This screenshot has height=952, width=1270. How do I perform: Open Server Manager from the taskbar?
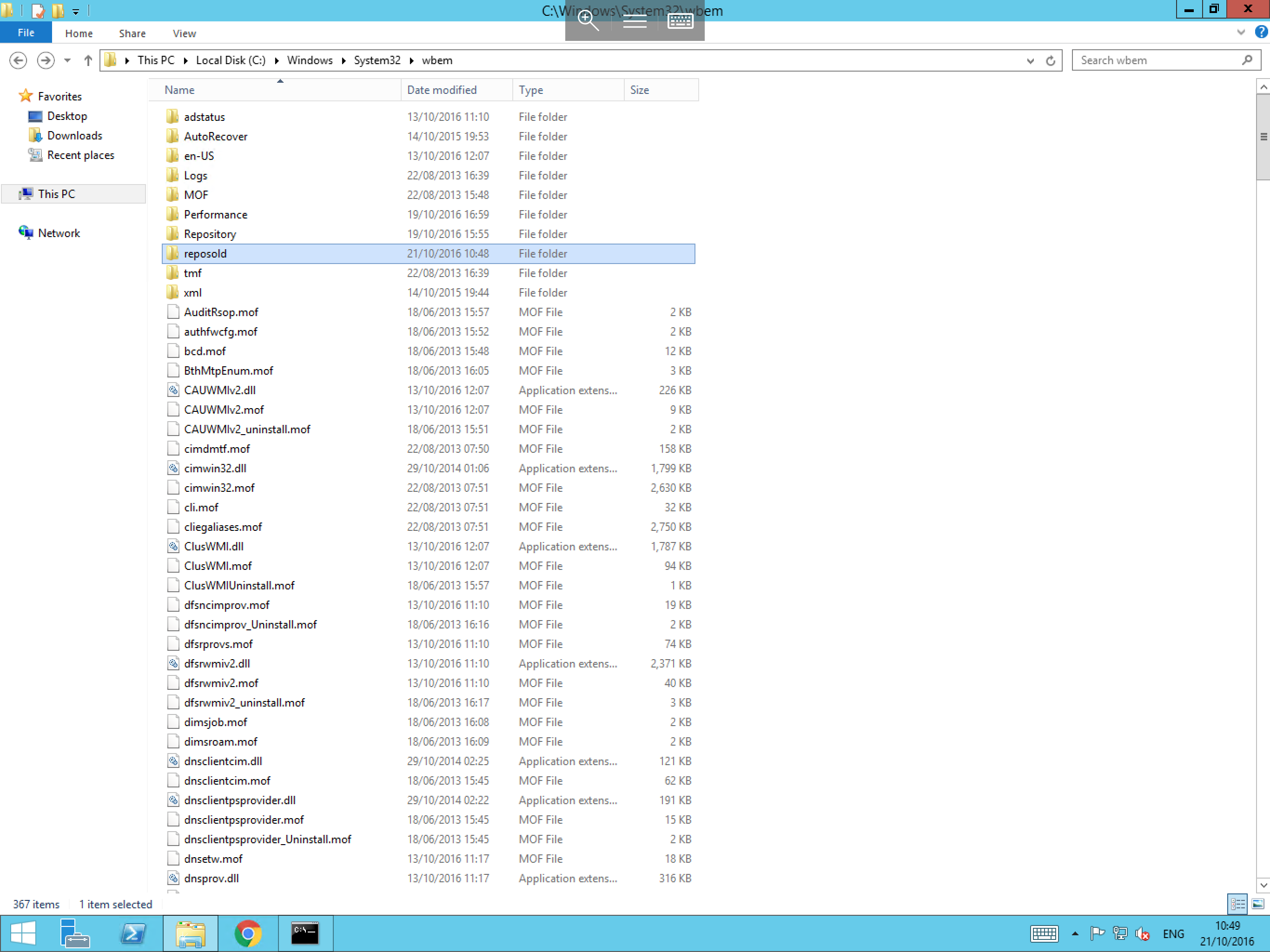tap(75, 933)
